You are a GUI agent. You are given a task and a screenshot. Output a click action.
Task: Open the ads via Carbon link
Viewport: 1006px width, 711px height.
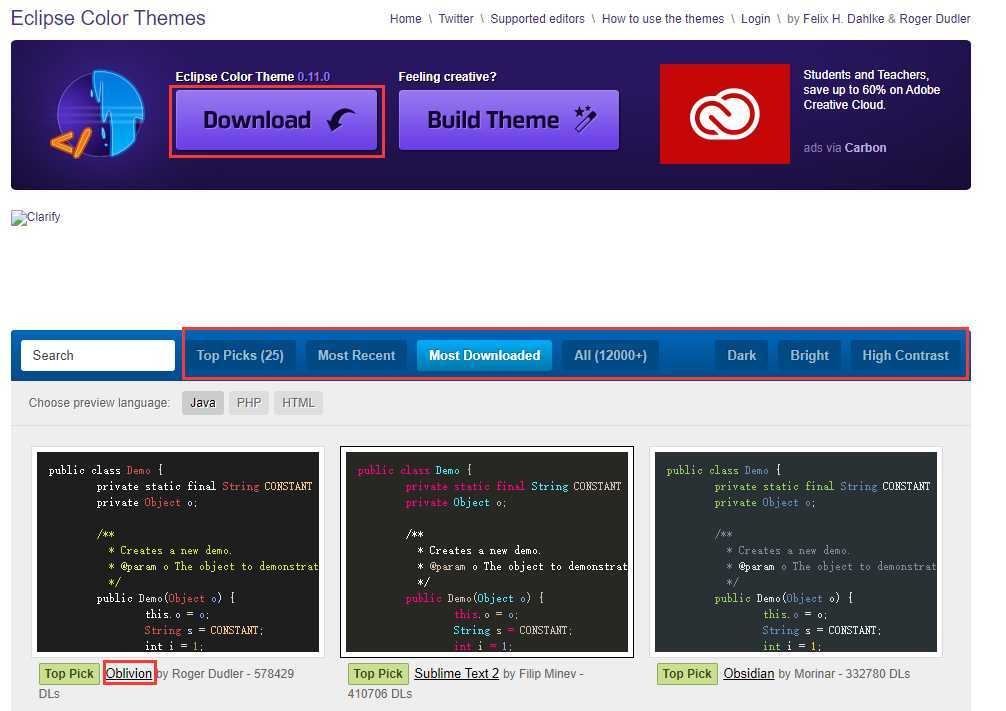[x=845, y=148]
